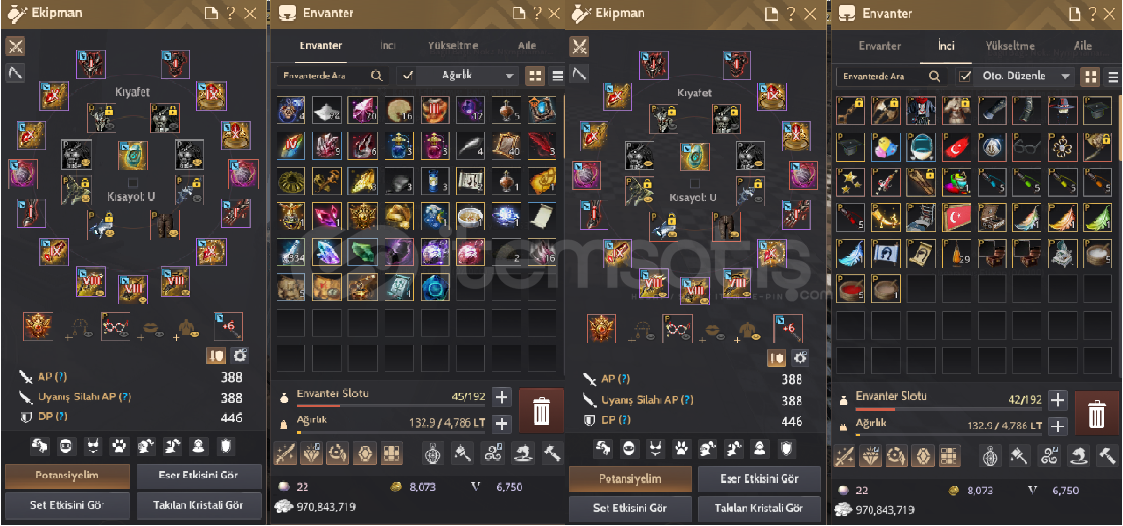Expand inventory slots with the plus beside 45/192

tap(502, 397)
